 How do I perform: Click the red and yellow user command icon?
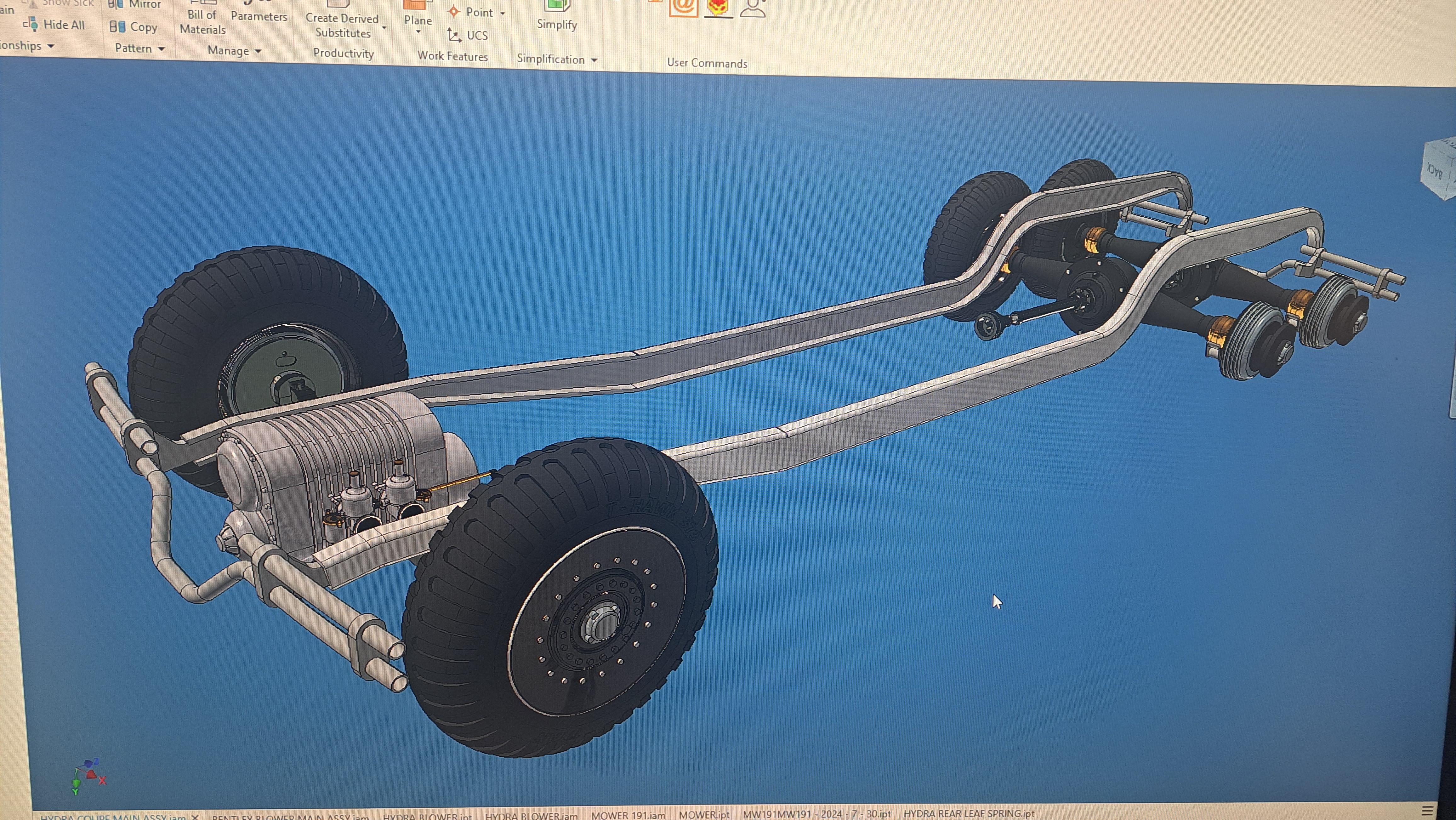click(718, 8)
